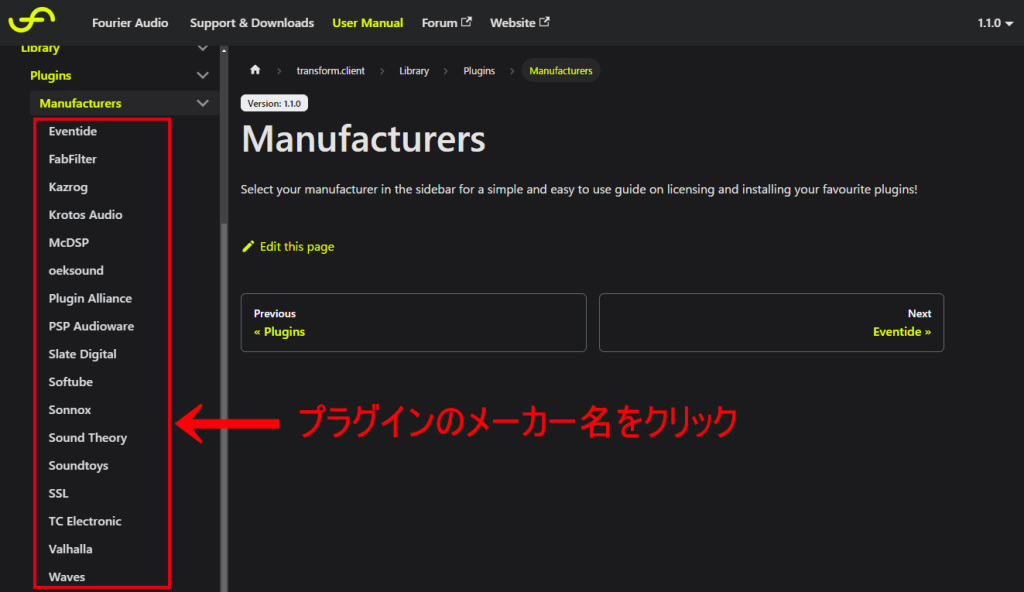
Task: Click the Plugins breadcrumb link
Action: point(479,71)
